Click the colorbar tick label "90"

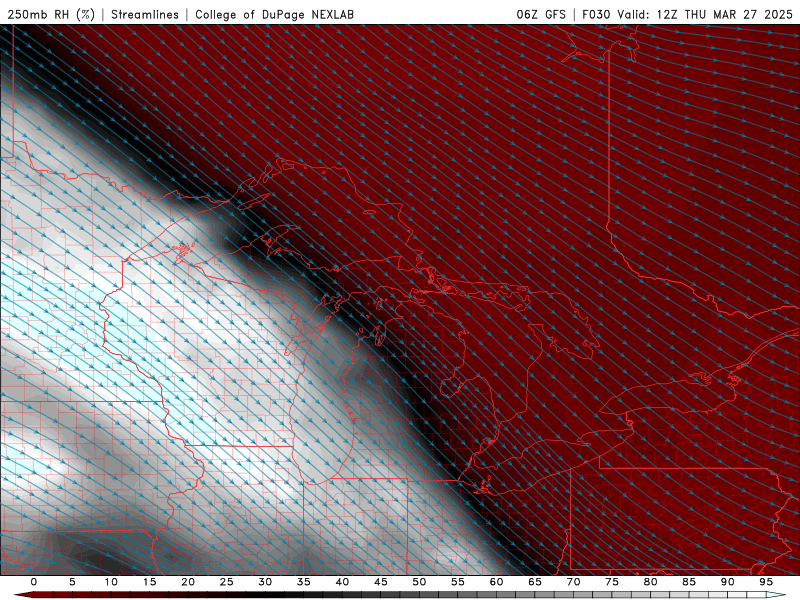click(728, 582)
